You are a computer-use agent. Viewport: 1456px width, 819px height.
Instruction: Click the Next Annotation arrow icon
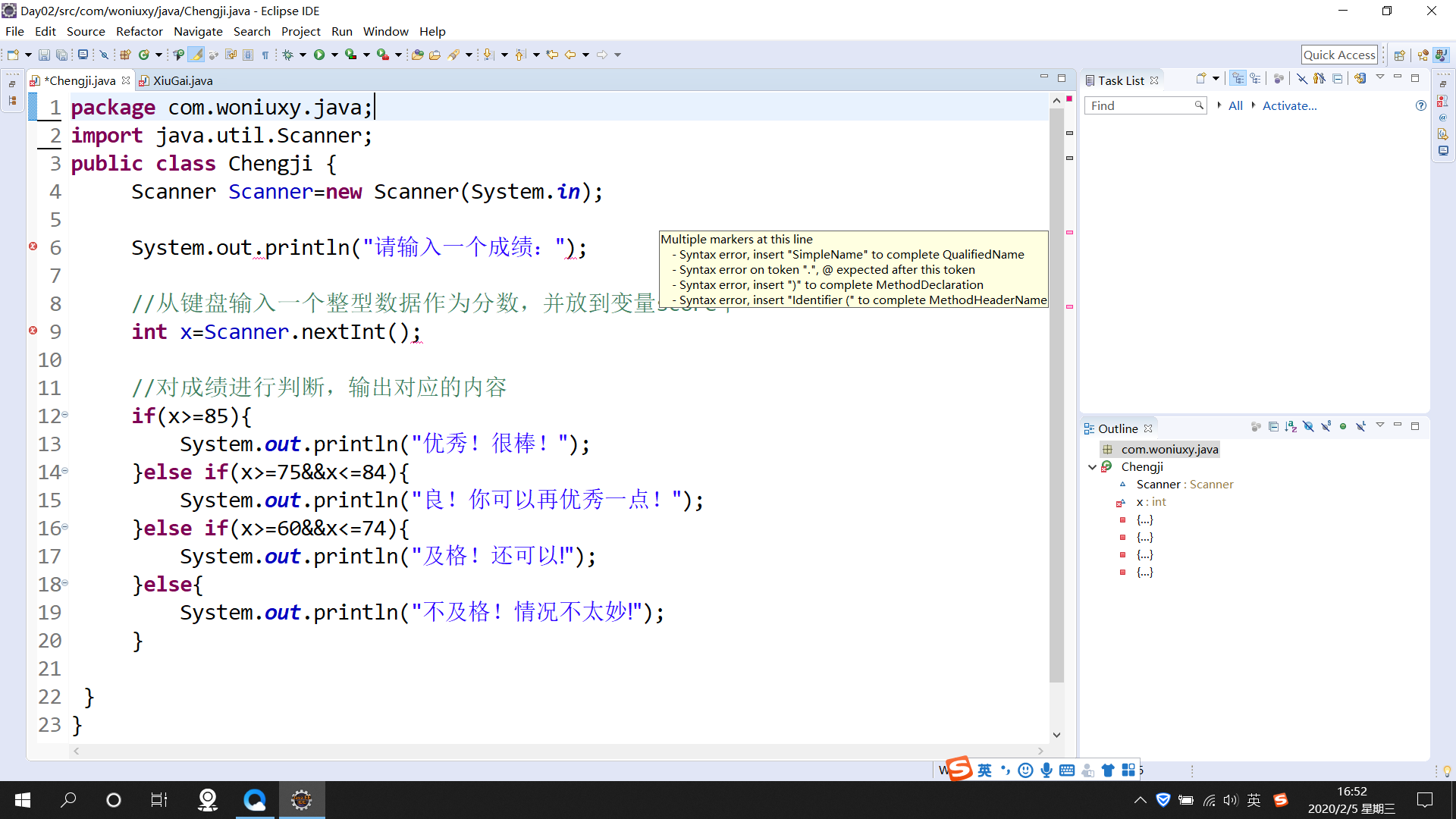[x=488, y=55]
